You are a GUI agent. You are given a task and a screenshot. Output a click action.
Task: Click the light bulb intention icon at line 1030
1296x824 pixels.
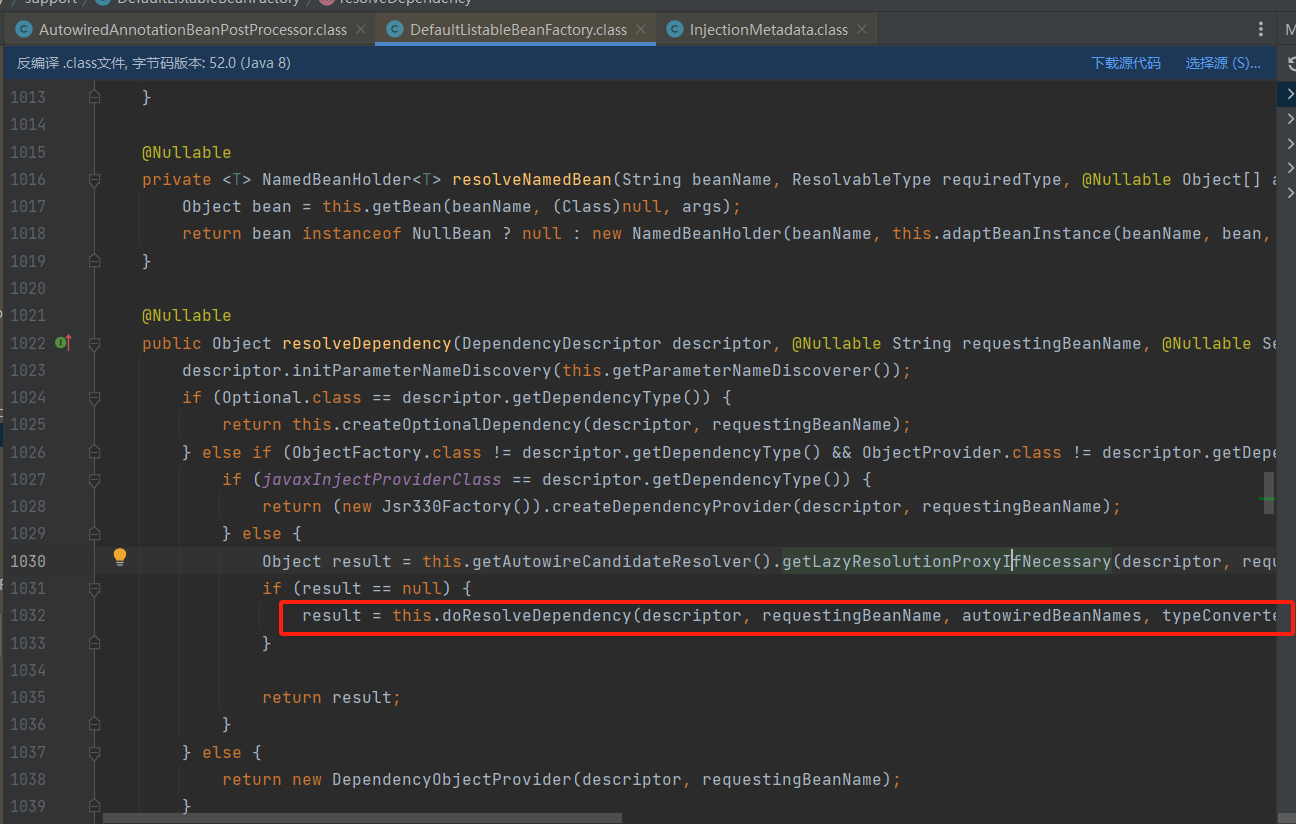tap(120, 557)
